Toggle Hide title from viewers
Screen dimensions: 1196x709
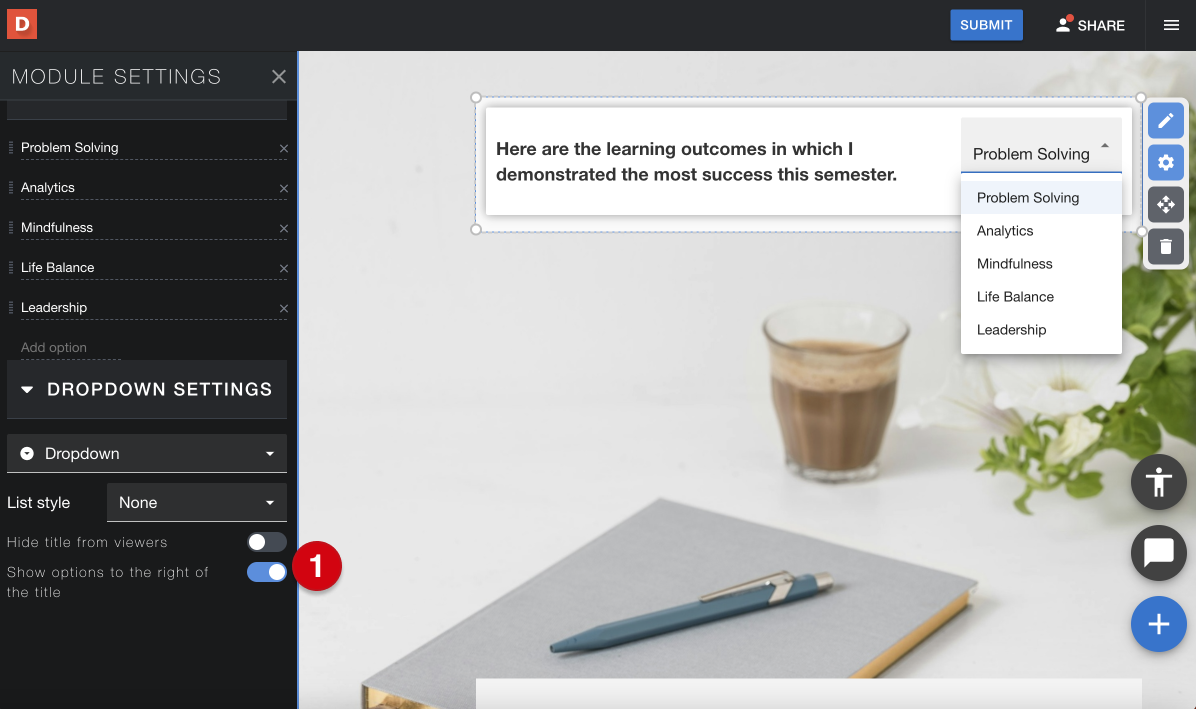coord(266,542)
